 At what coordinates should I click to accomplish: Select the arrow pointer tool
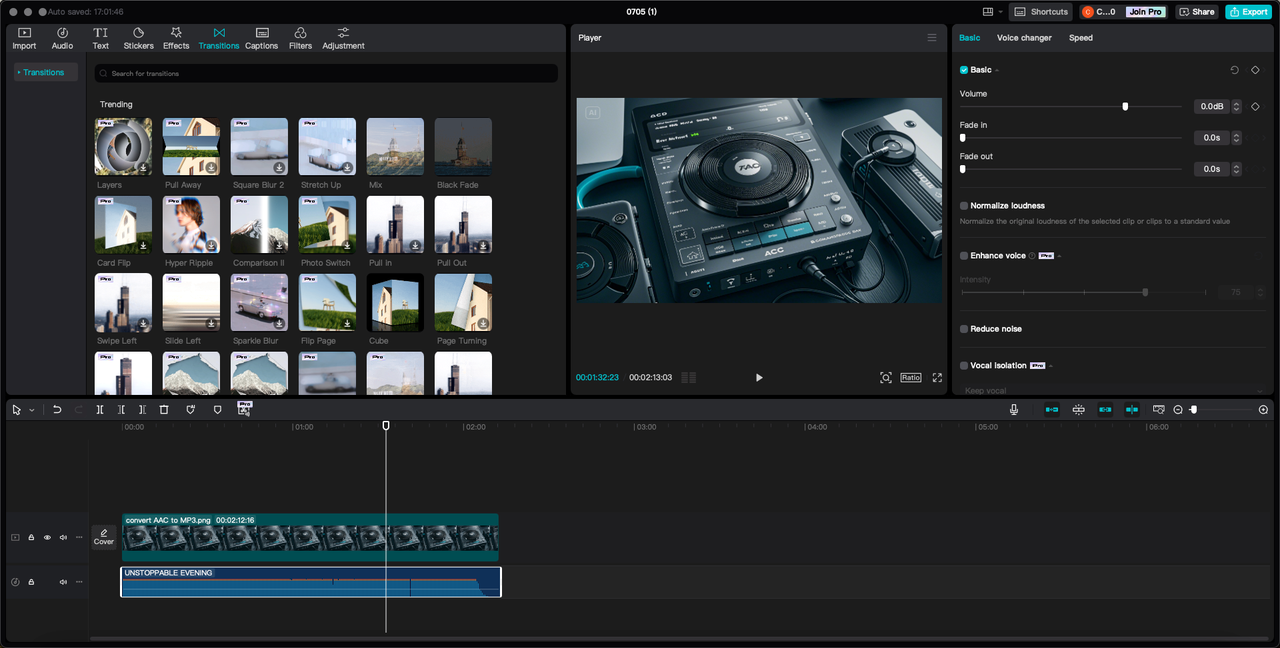click(17, 410)
